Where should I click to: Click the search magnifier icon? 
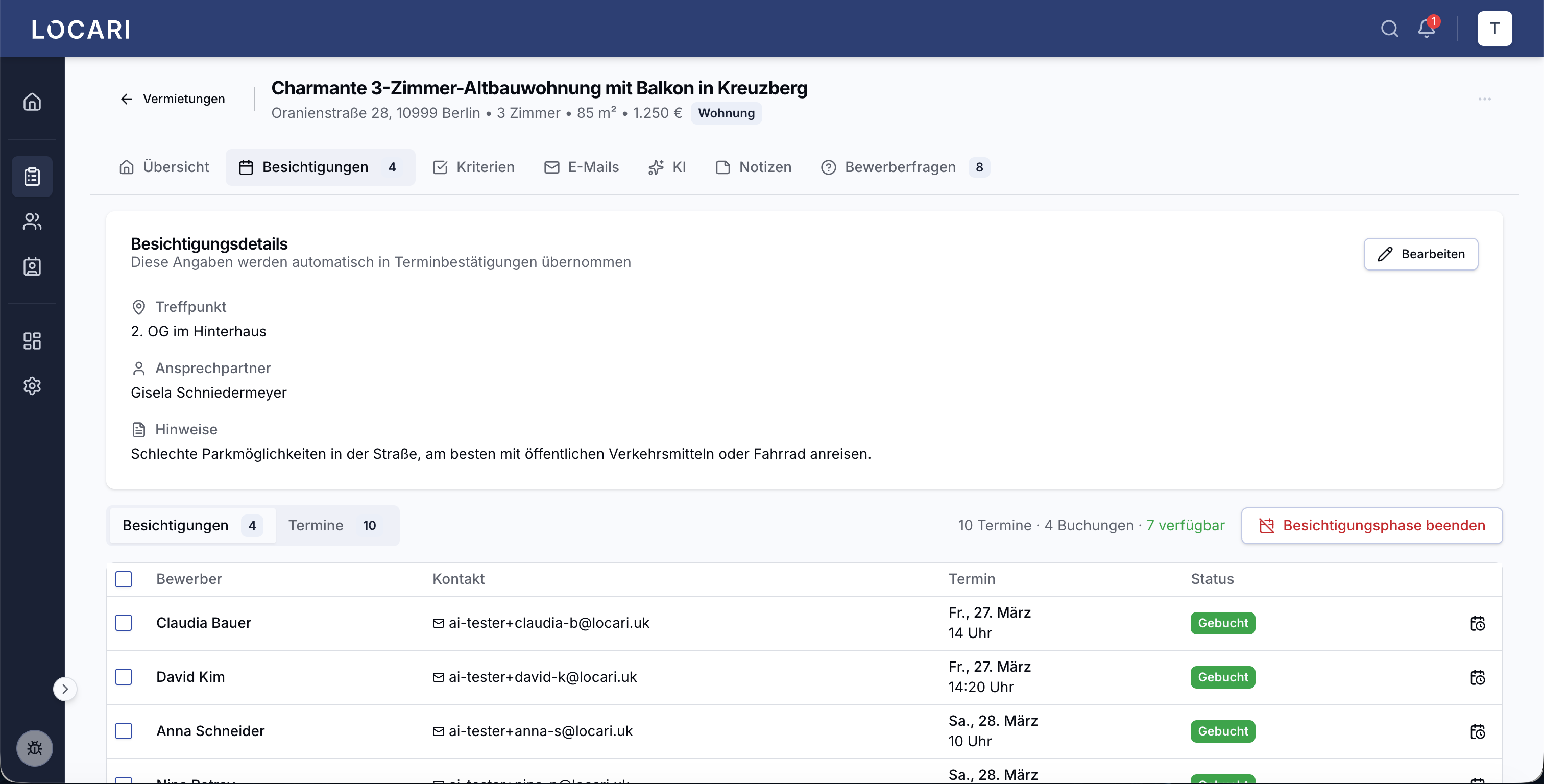1389,29
